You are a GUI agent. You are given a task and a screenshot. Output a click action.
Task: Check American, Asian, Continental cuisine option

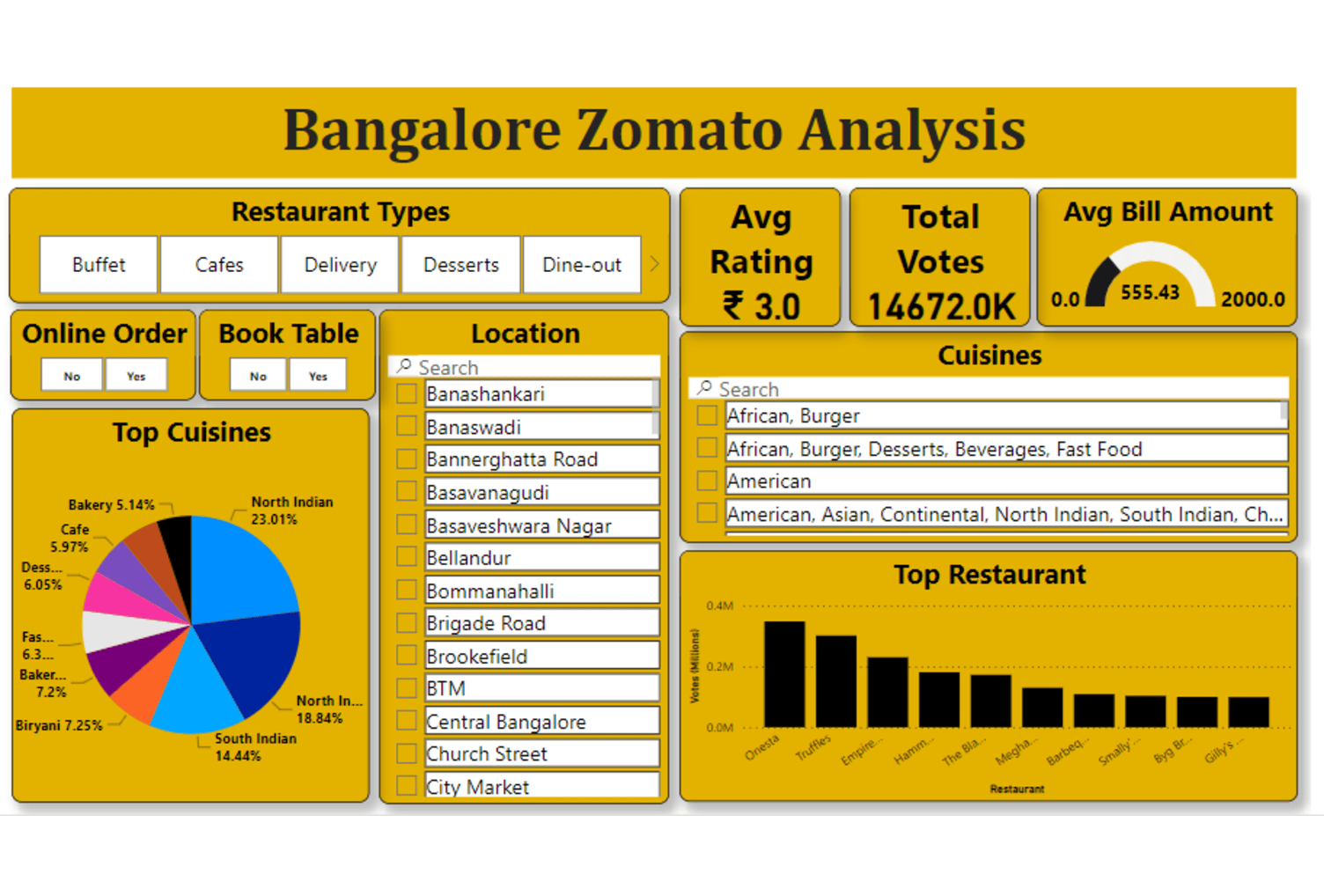tap(707, 513)
